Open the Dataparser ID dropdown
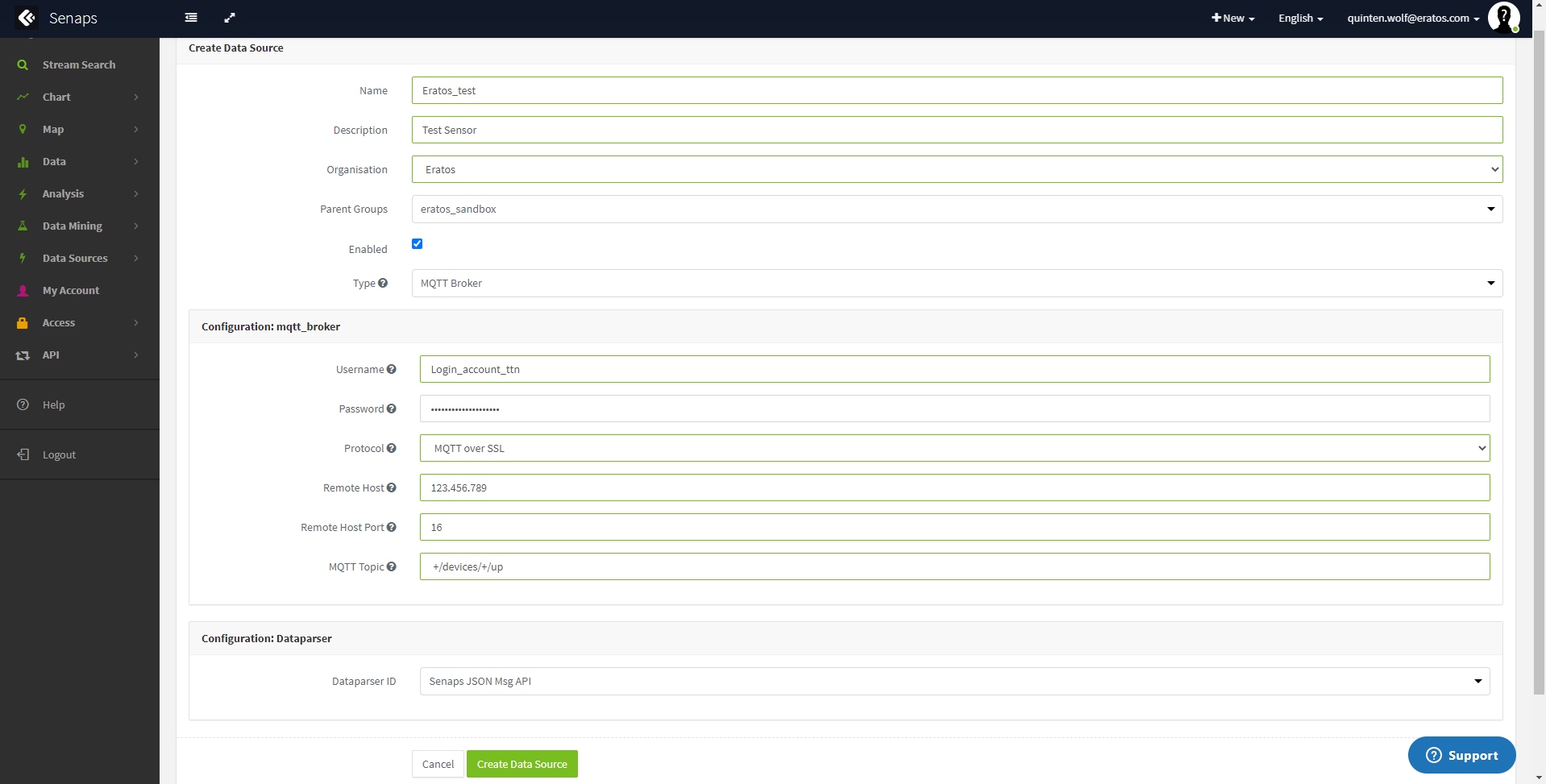The height and width of the screenshot is (784, 1546). click(954, 681)
